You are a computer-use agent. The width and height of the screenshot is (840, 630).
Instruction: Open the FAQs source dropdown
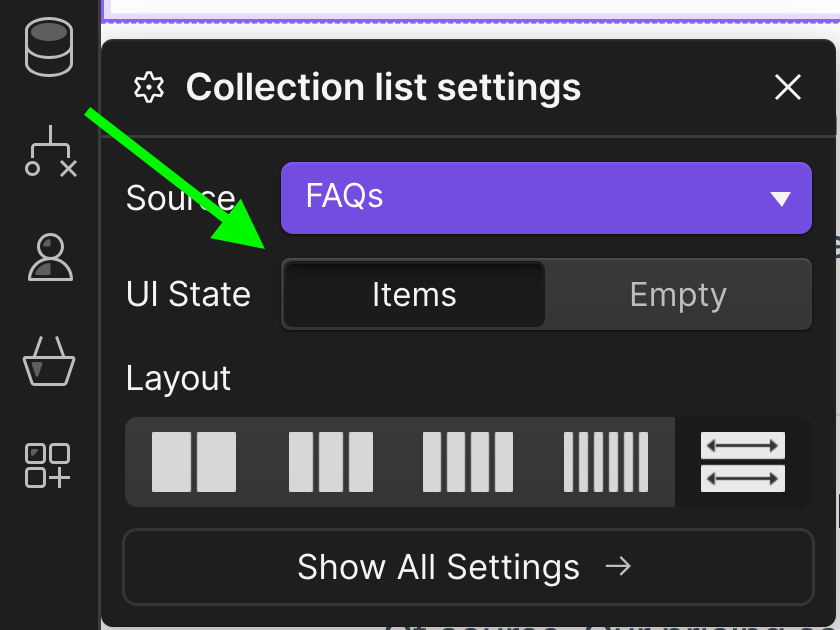[546, 198]
